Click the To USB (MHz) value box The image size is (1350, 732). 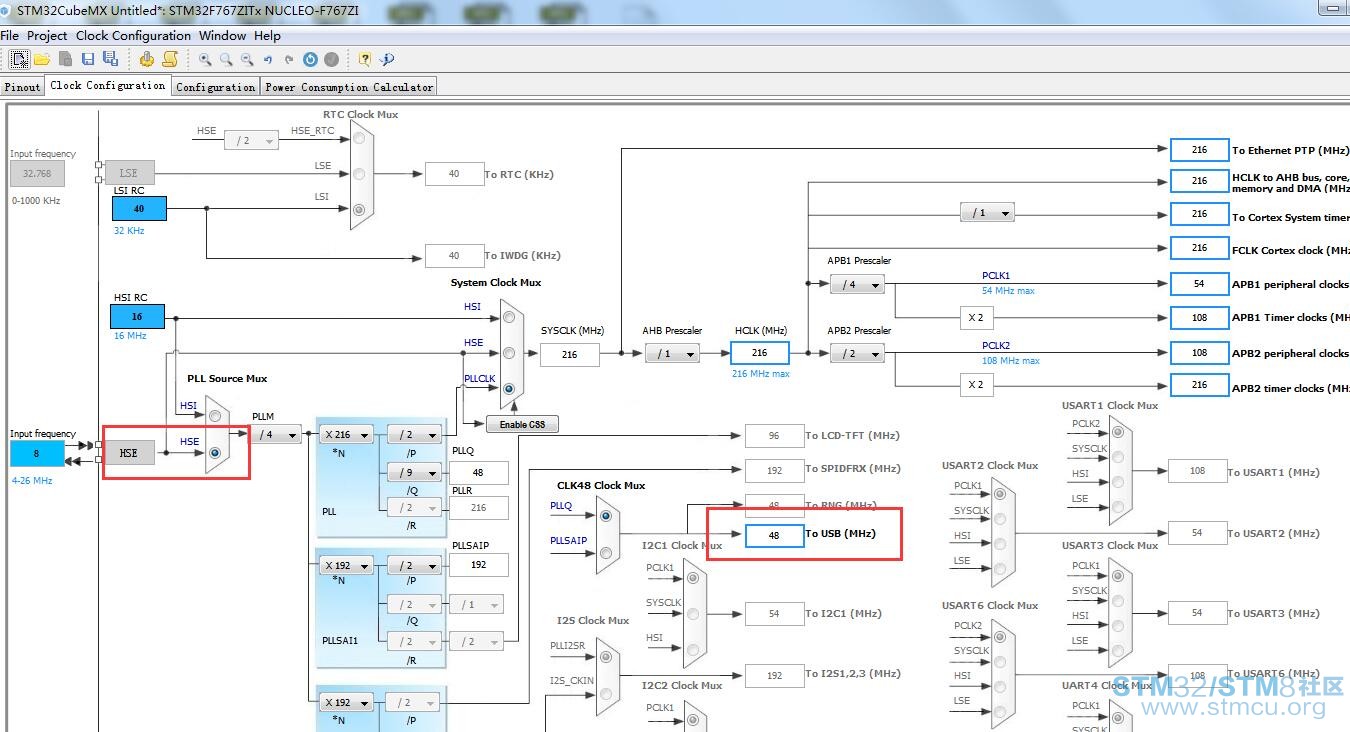774,535
